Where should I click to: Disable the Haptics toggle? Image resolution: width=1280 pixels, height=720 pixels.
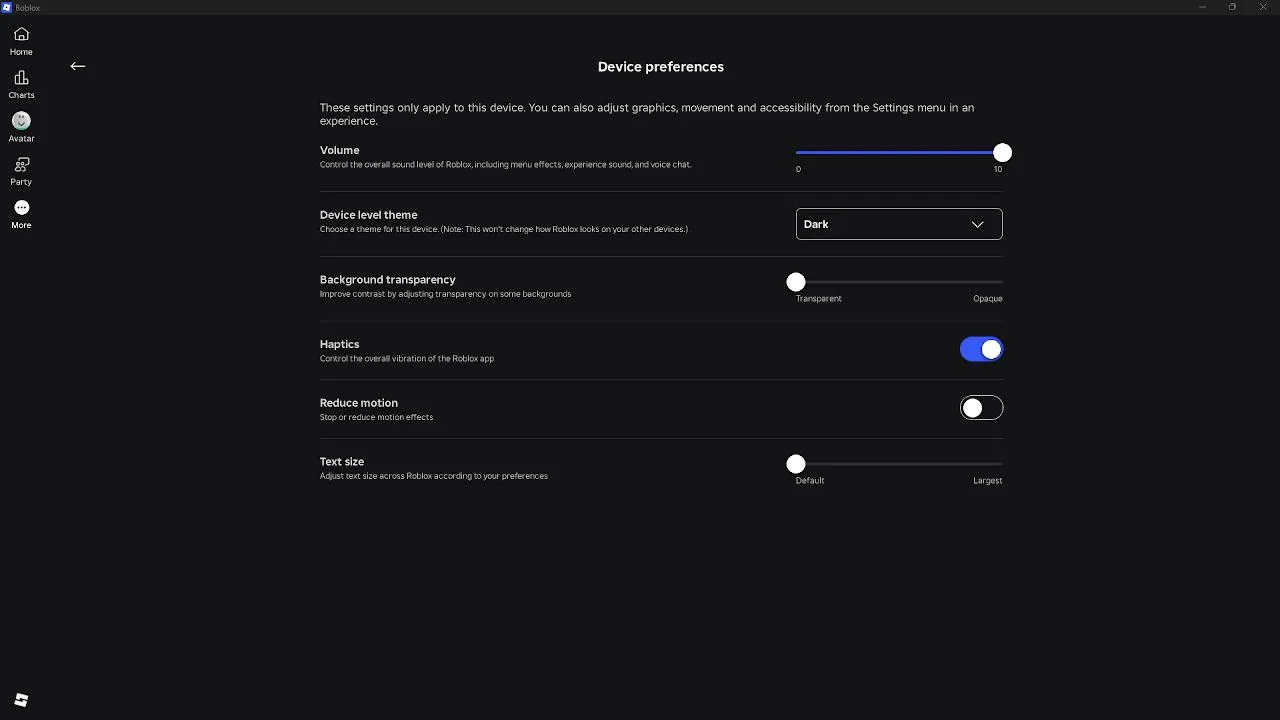click(x=981, y=349)
